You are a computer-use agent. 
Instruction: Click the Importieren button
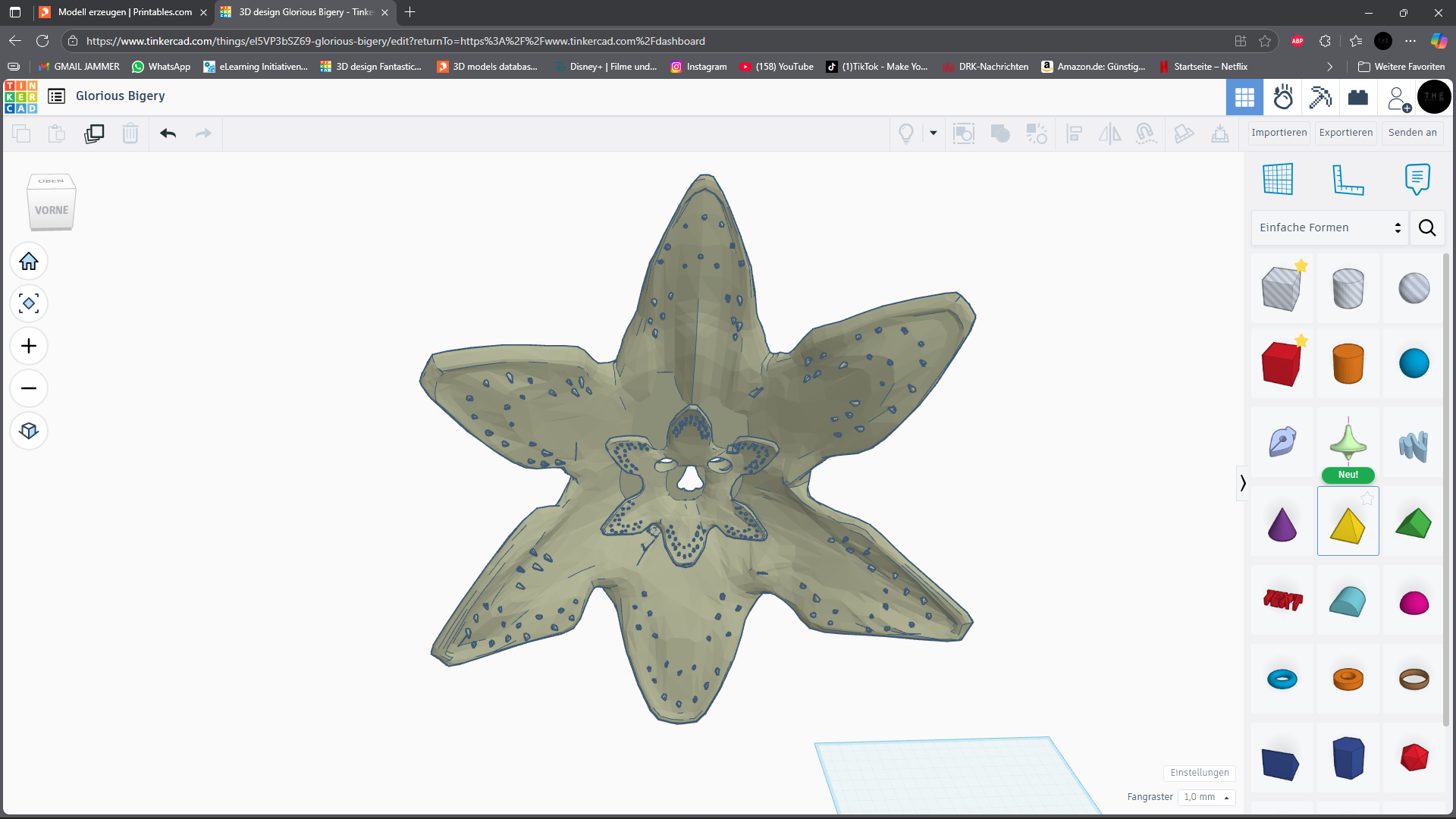tap(1279, 133)
